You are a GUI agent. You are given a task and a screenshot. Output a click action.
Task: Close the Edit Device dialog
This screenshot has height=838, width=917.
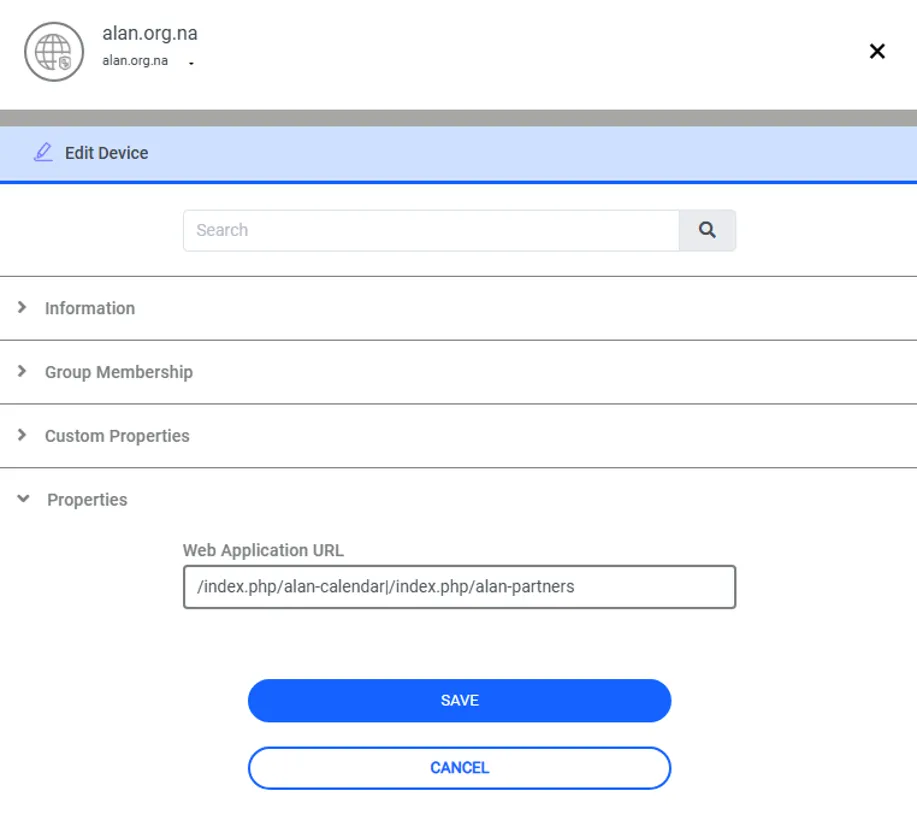(x=877, y=51)
